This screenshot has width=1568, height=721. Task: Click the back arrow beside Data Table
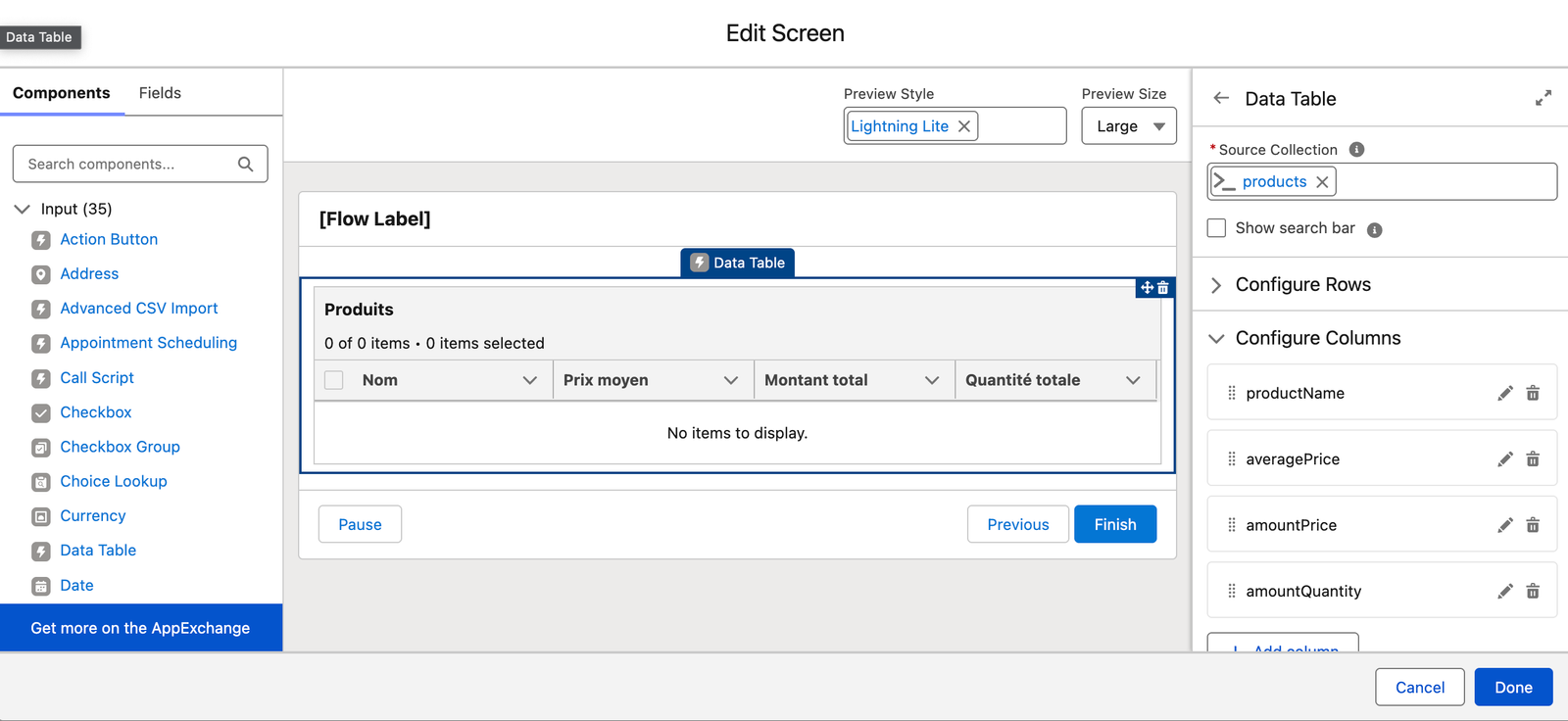coord(1221,98)
